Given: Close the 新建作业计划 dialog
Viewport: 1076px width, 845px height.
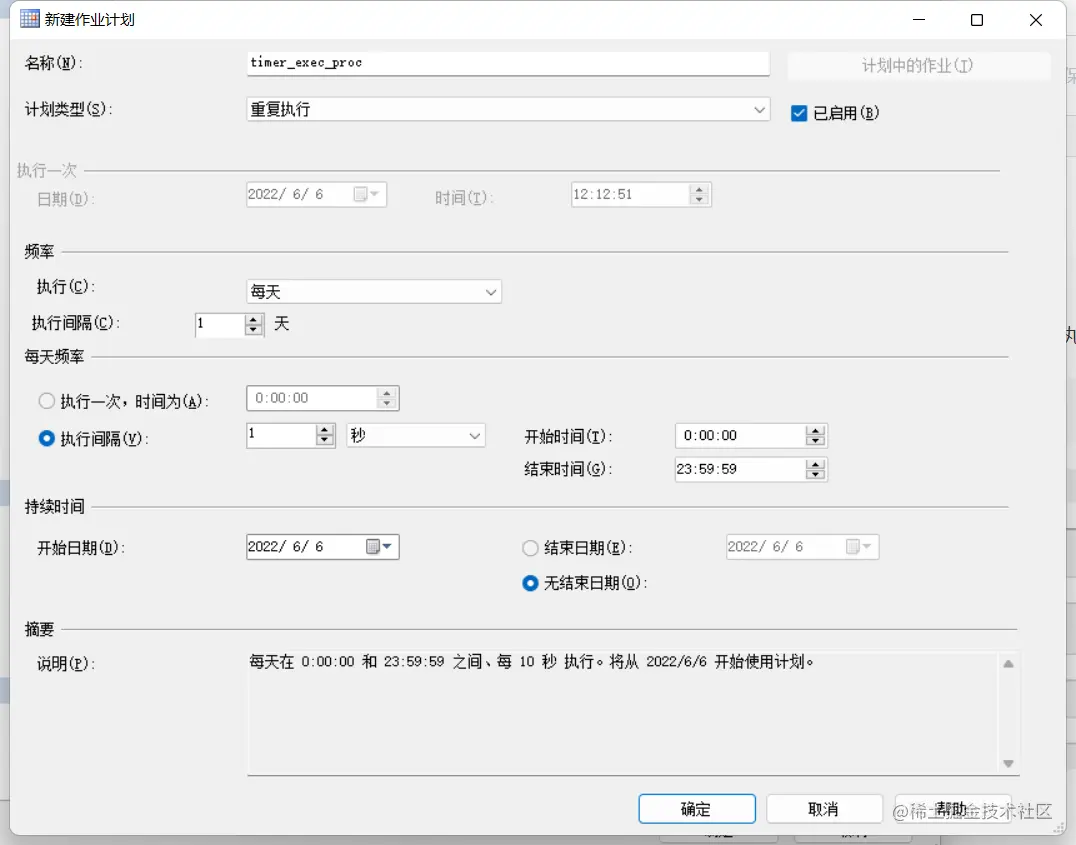Looking at the screenshot, I should [1036, 20].
